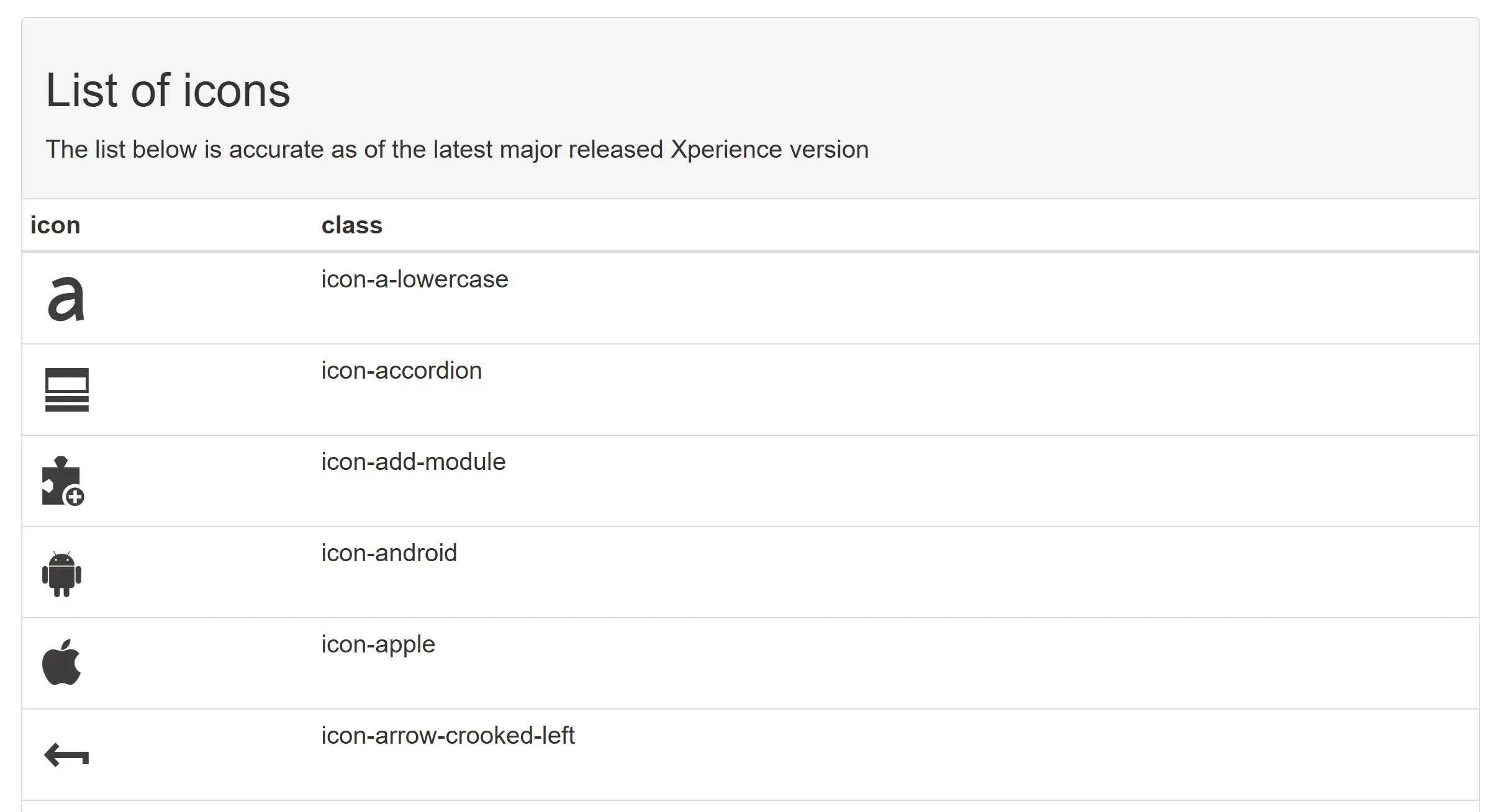Select the crooked left arrow icon

66,755
